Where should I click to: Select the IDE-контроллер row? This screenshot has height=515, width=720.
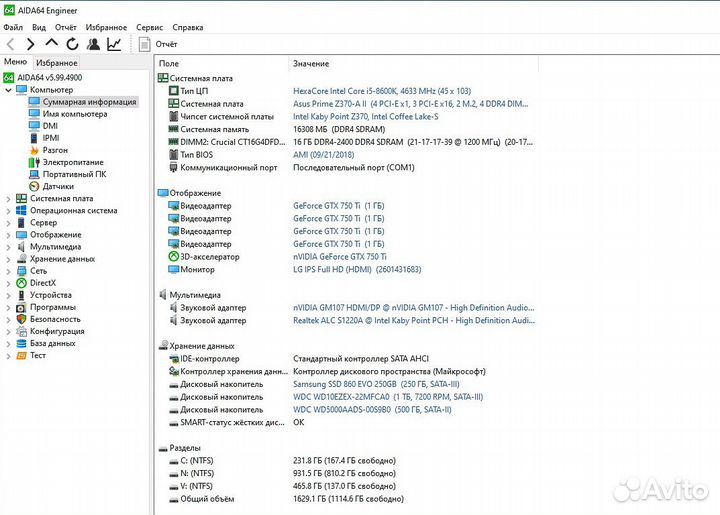pyautogui.click(x=347, y=358)
